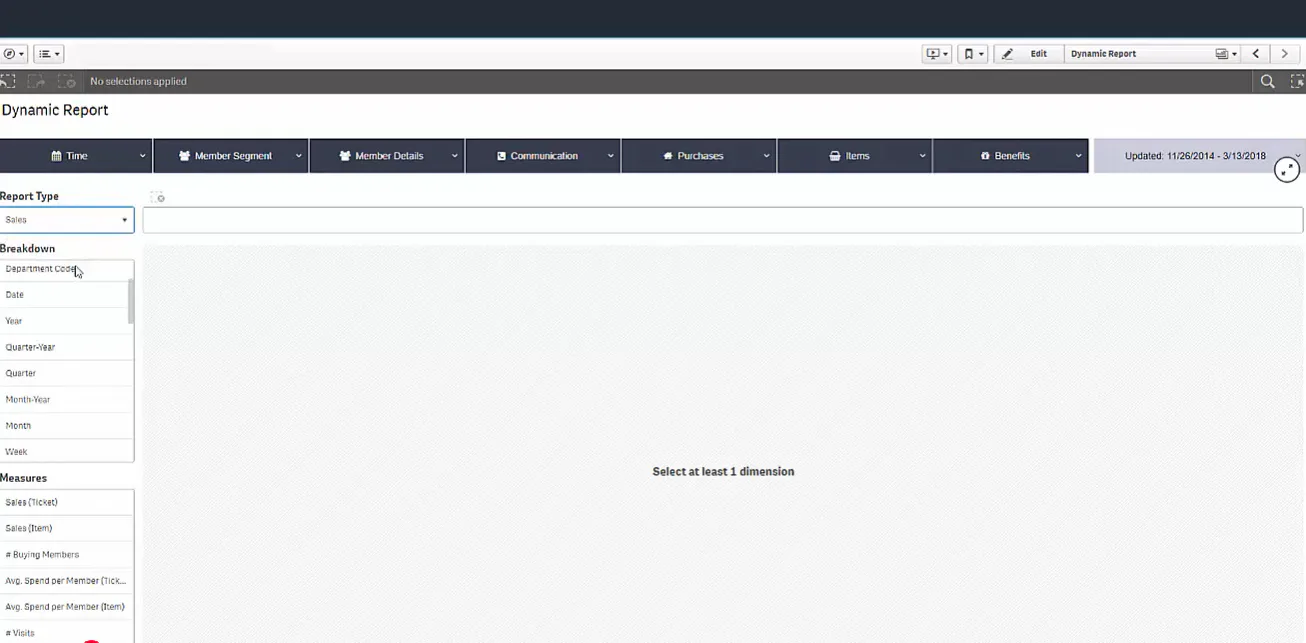
Task: Click the small clear icon beside Report Type
Action: coord(158,197)
